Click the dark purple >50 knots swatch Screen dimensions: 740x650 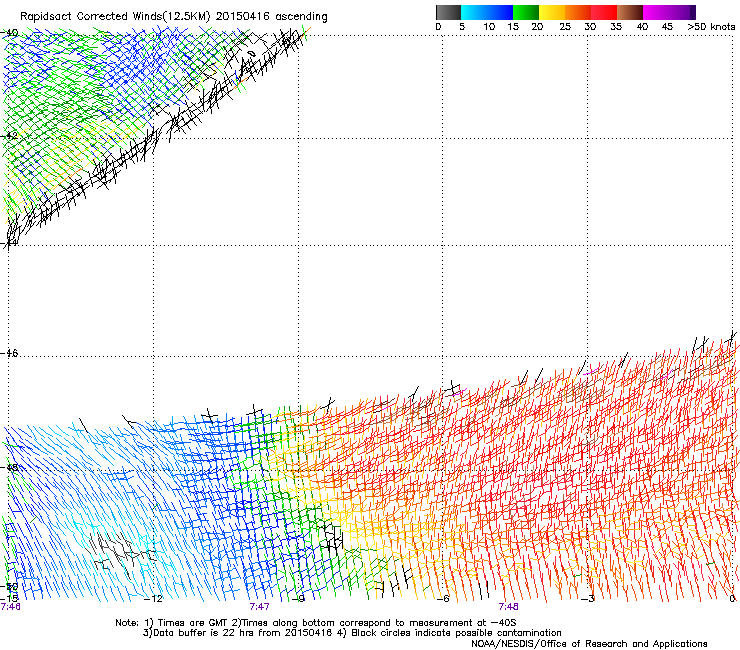[x=692, y=12]
